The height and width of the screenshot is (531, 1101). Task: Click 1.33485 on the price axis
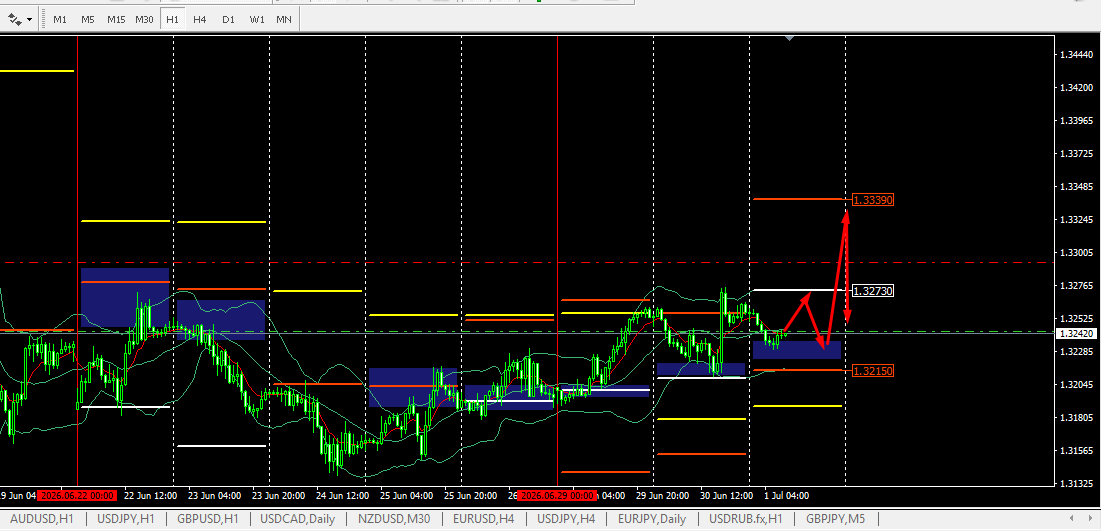(1076, 186)
